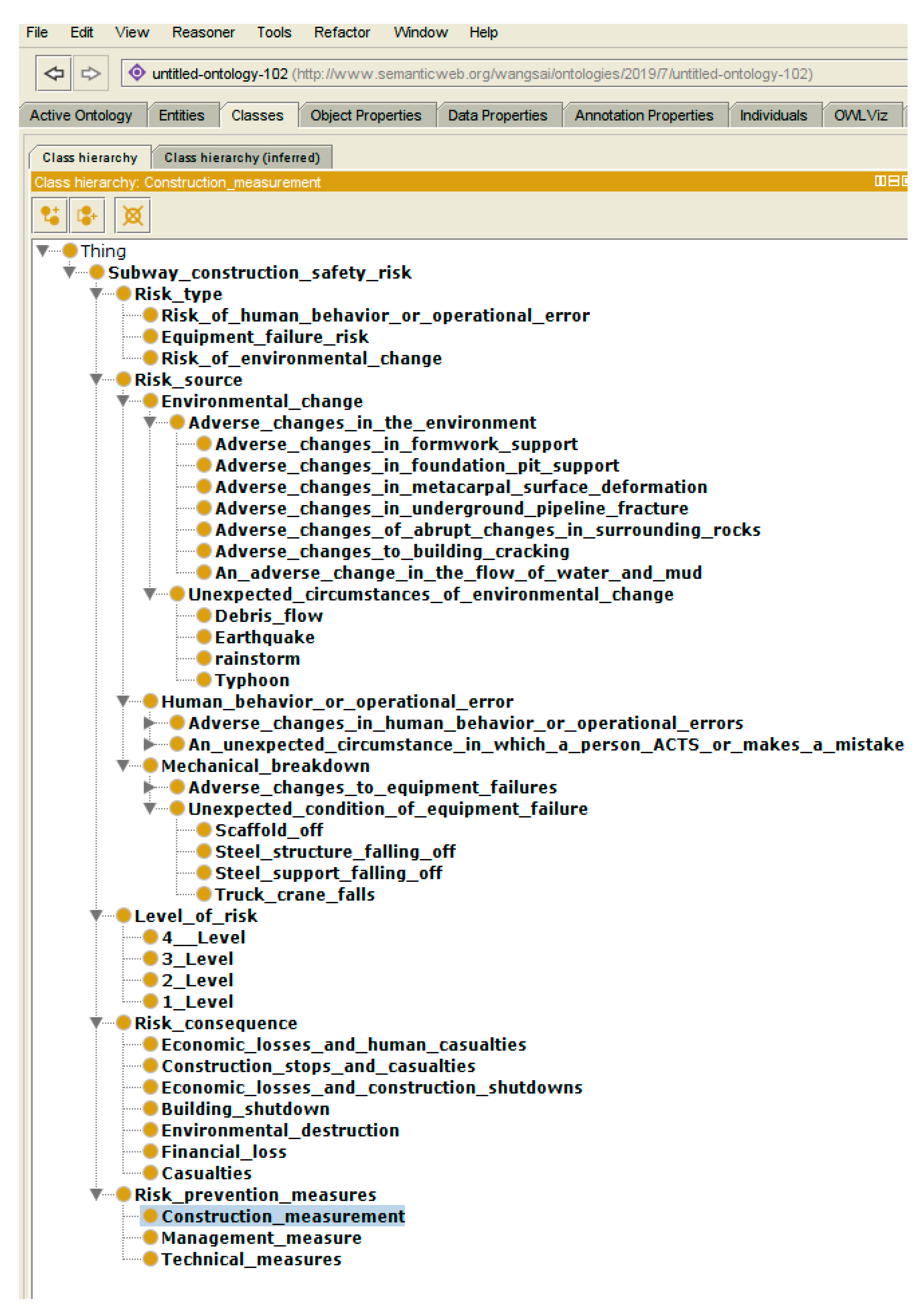This screenshot has width=924, height=1310.
Task: Select Financial_loss in the tree
Action: pyautogui.click(x=223, y=1152)
